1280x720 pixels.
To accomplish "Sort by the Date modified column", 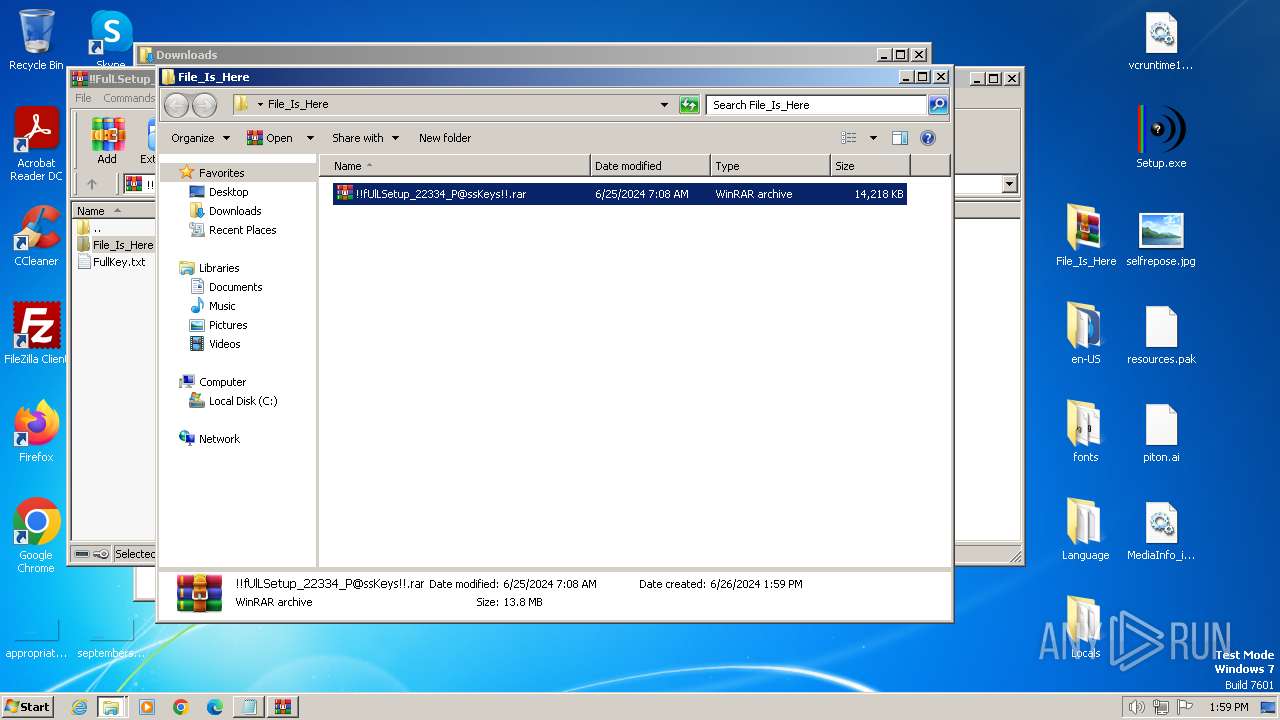I will click(x=651, y=166).
